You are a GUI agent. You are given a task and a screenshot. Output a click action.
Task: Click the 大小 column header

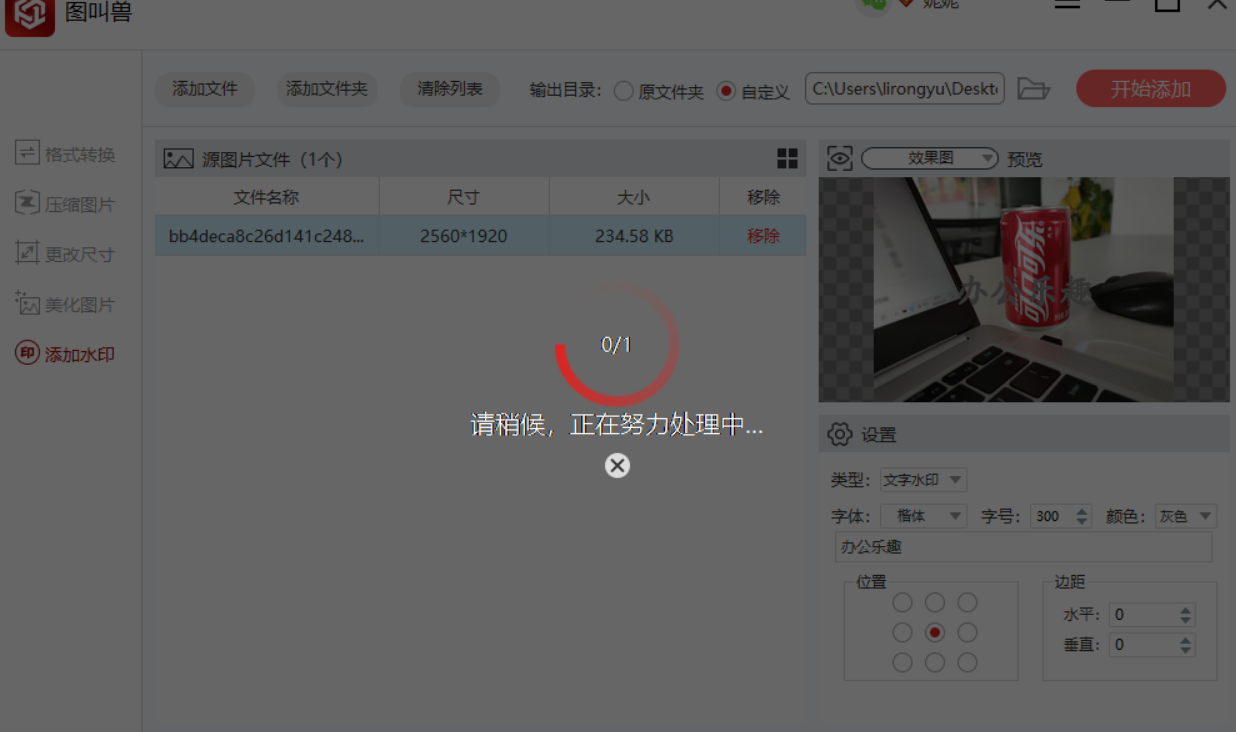point(634,197)
